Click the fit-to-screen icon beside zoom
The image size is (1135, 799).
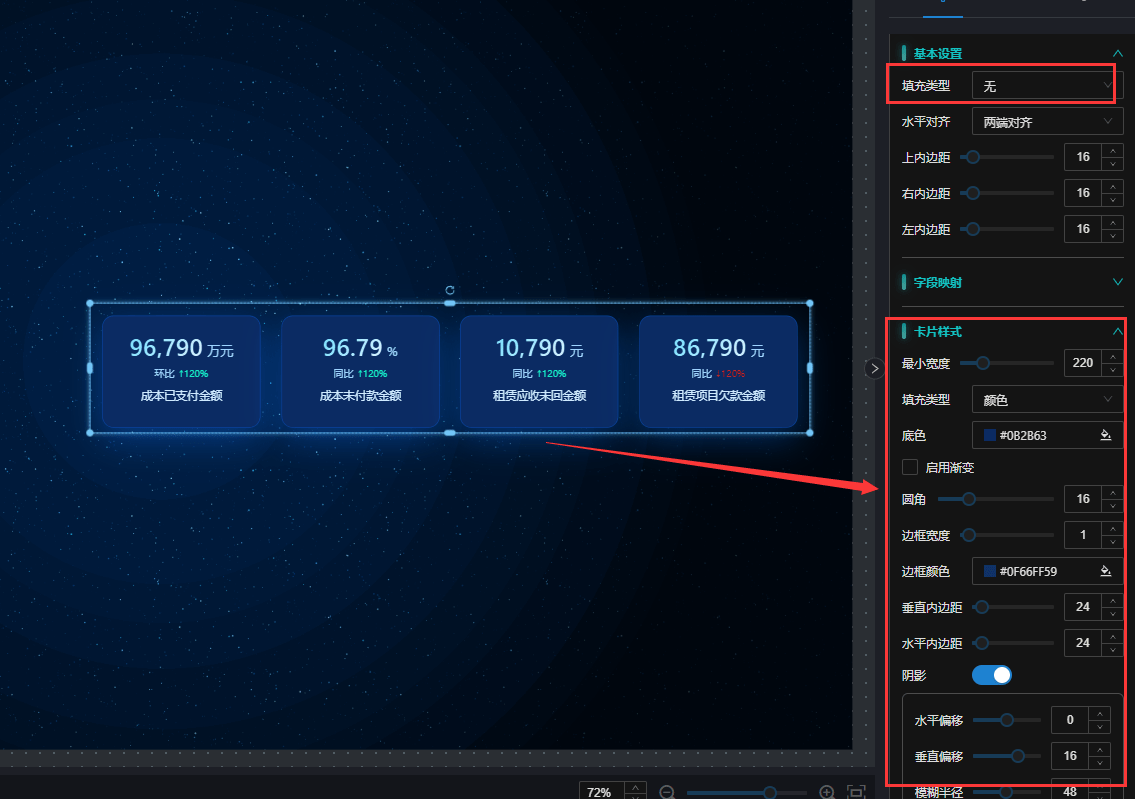[856, 792]
